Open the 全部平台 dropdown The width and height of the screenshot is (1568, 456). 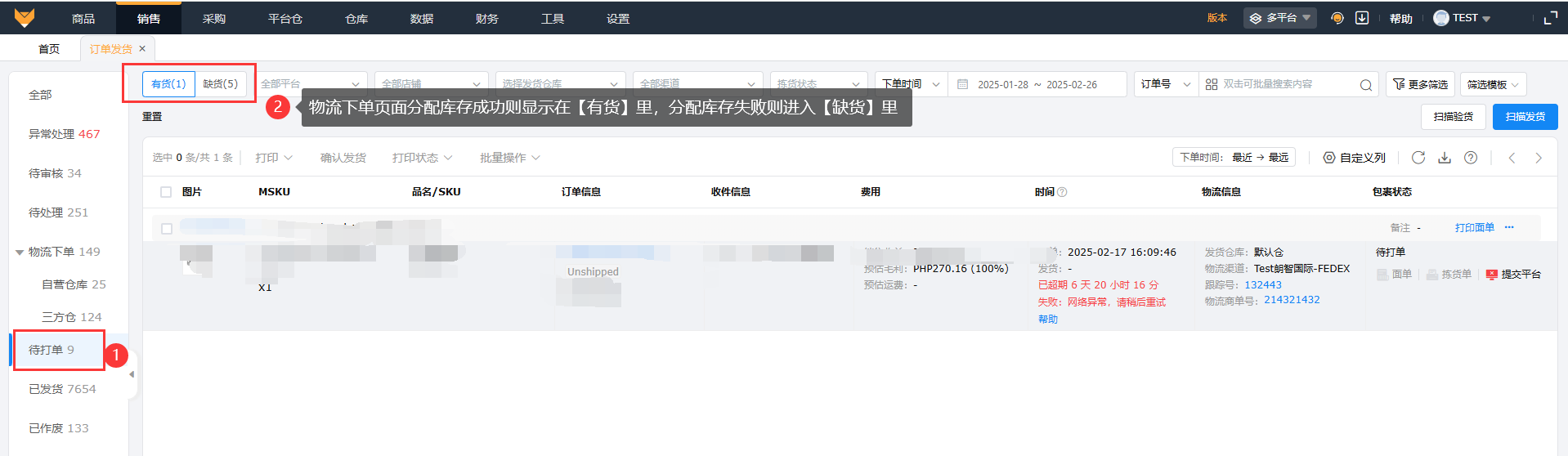[311, 83]
